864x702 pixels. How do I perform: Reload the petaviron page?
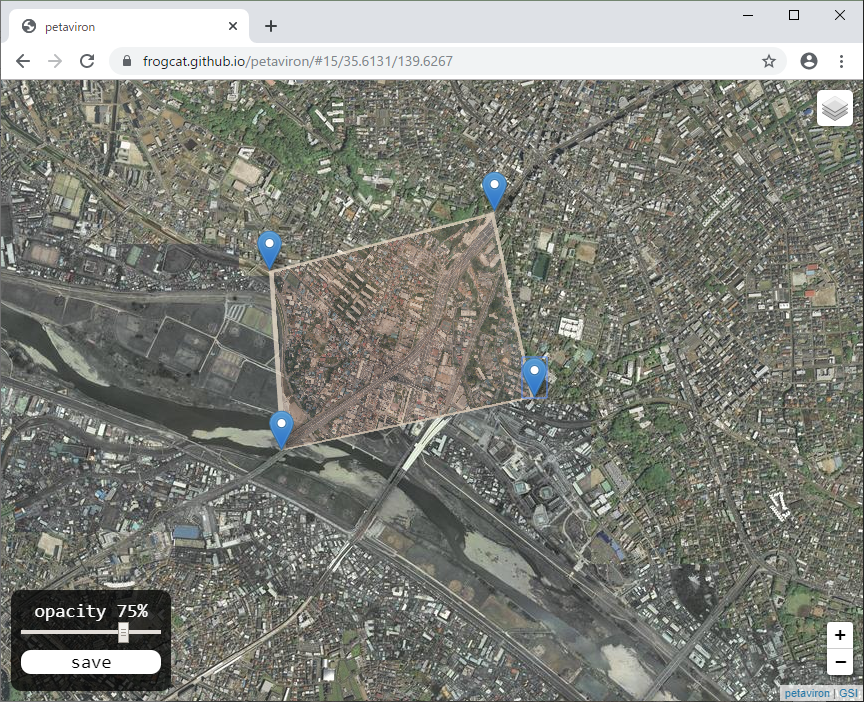coord(87,61)
